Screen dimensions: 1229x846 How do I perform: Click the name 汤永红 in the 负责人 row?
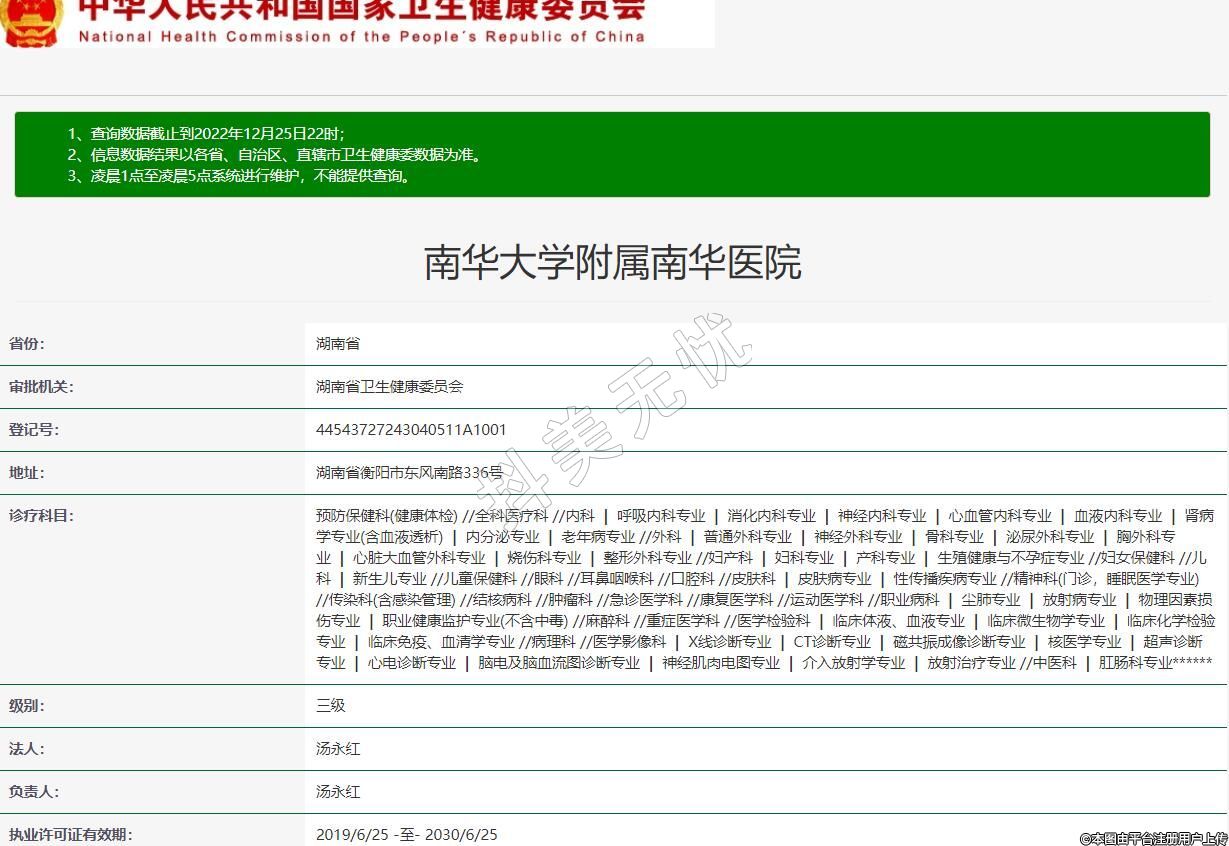(x=338, y=792)
